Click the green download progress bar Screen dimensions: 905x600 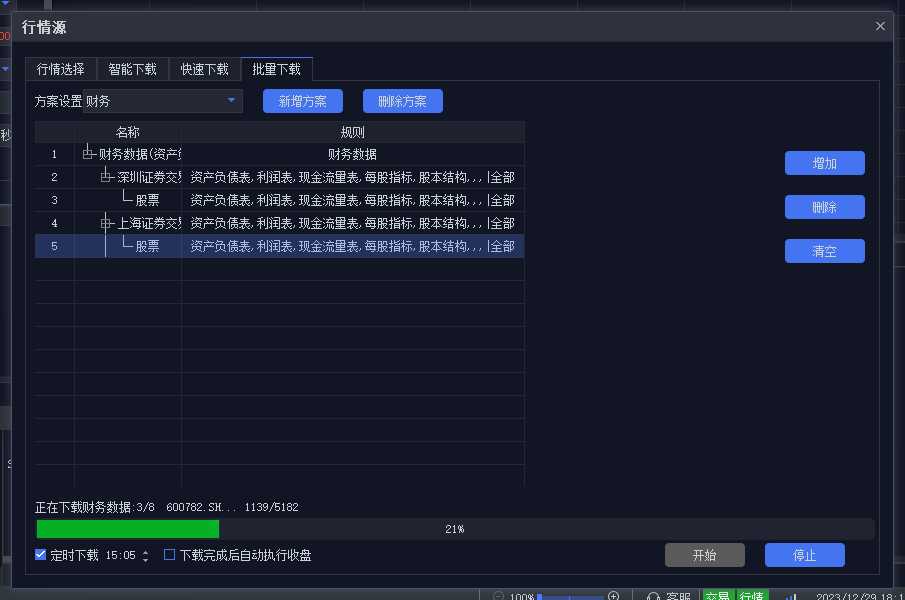[128, 529]
